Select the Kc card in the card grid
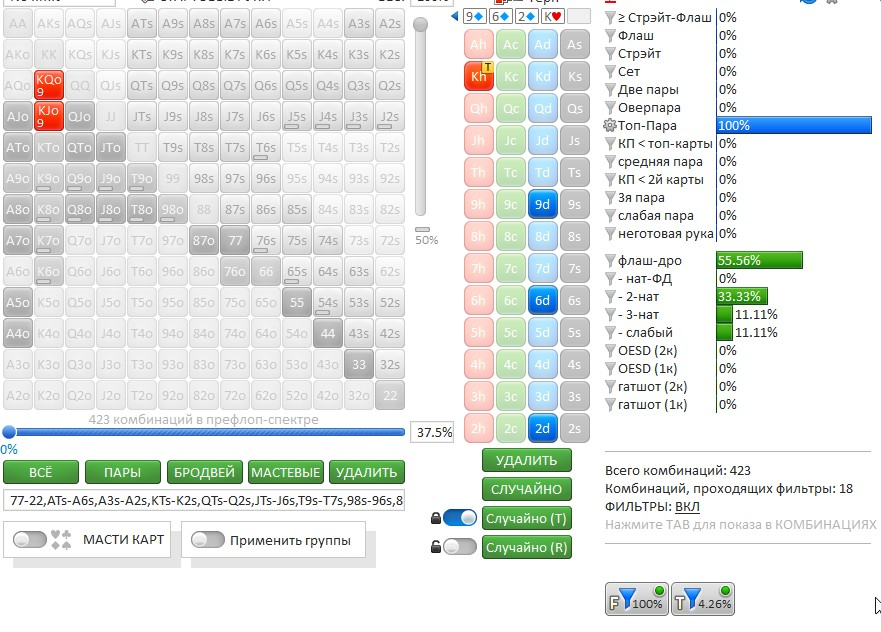881x632 pixels. [x=510, y=76]
